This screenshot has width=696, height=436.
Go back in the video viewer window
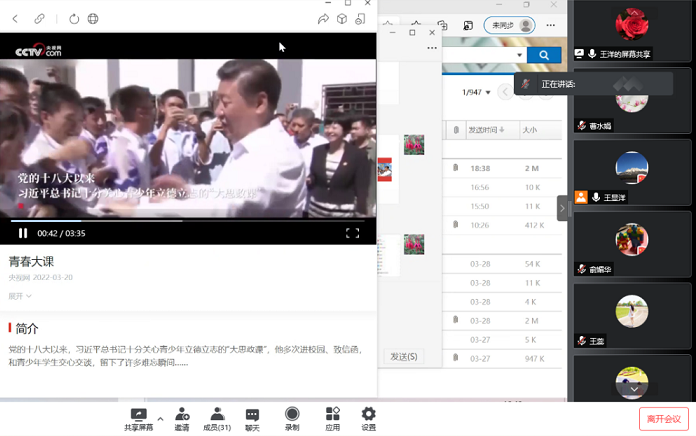(x=15, y=19)
